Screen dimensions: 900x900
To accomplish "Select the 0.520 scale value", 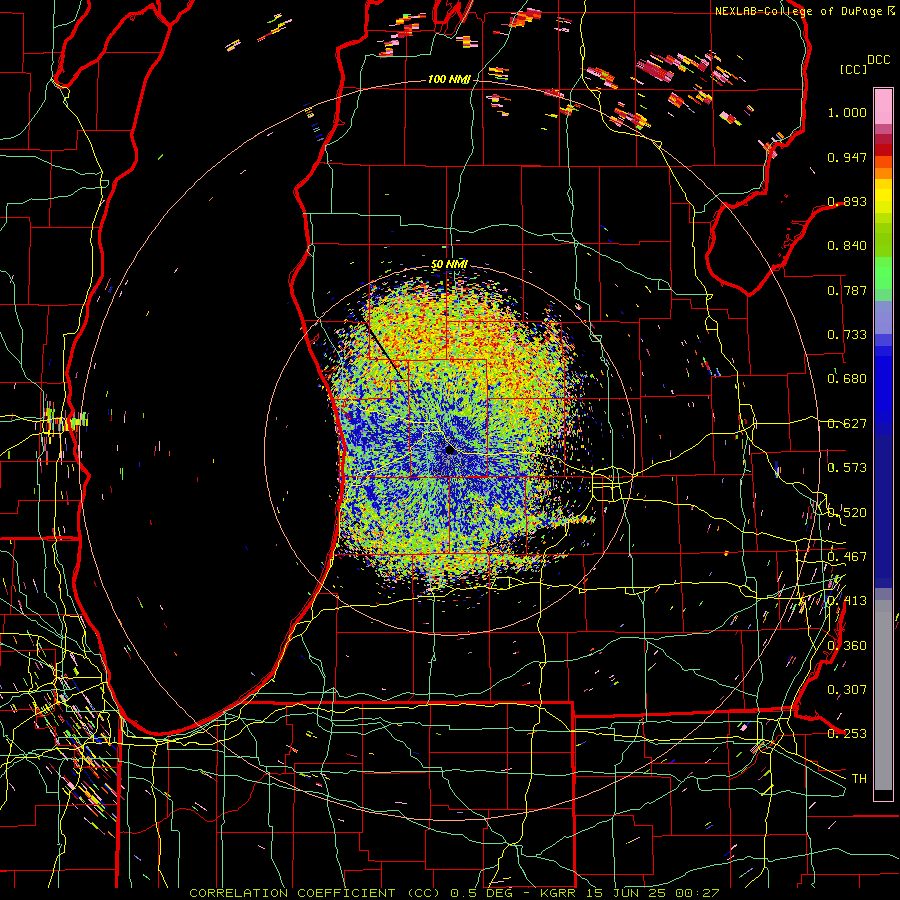I will coord(847,513).
